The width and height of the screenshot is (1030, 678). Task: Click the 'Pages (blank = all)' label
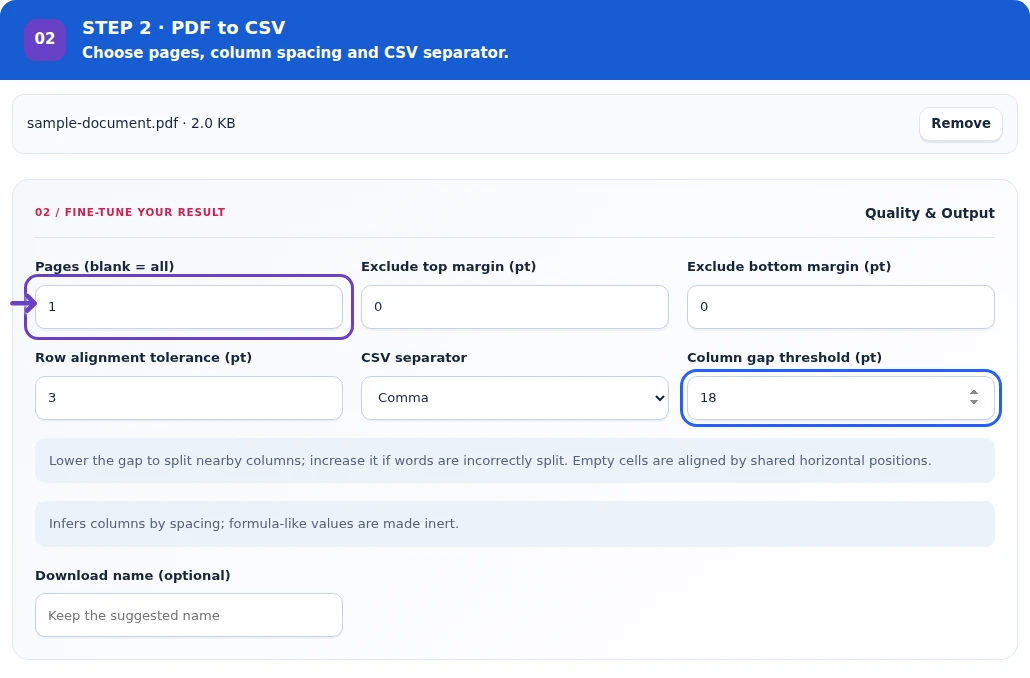click(x=104, y=266)
